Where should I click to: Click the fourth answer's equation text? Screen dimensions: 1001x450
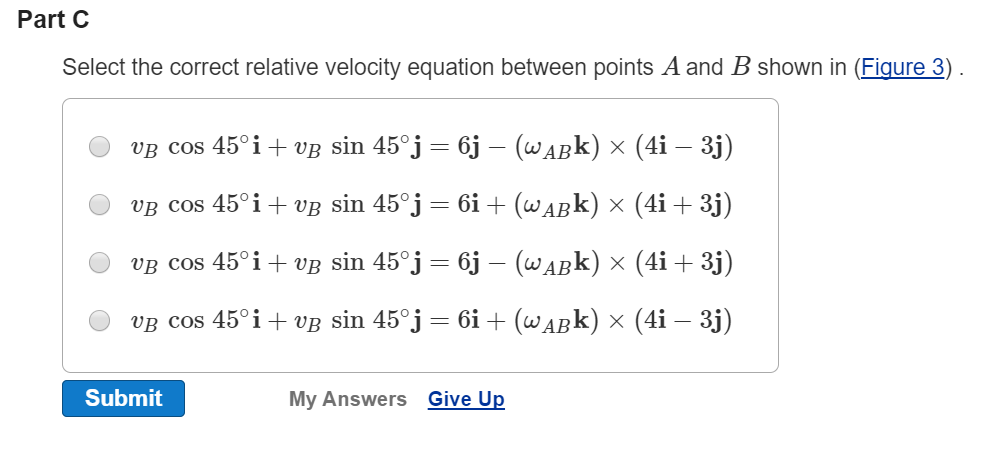[431, 320]
